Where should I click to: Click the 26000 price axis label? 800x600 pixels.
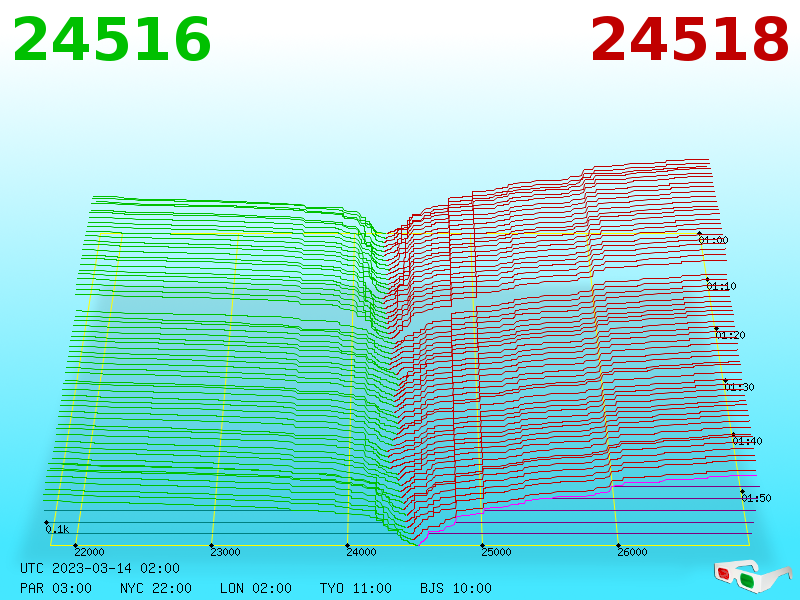(x=632, y=552)
